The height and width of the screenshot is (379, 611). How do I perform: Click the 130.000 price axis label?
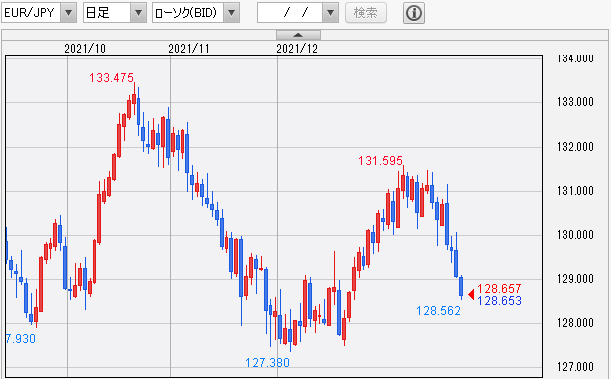tap(575, 234)
